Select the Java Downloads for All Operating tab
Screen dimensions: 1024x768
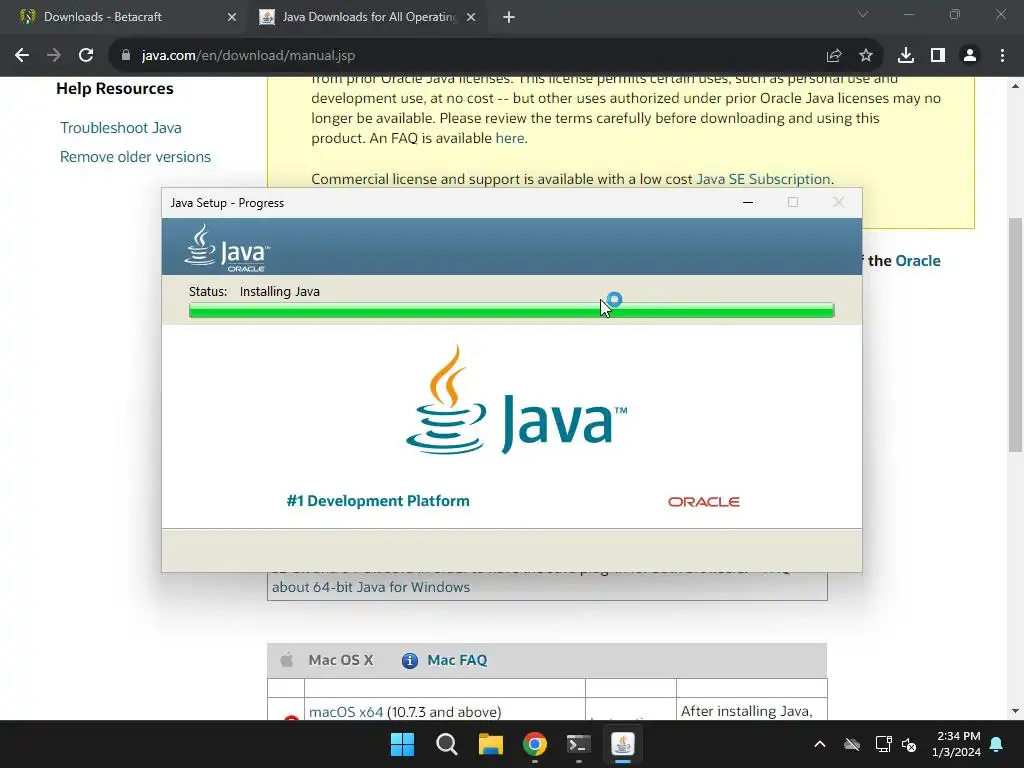tap(368, 17)
